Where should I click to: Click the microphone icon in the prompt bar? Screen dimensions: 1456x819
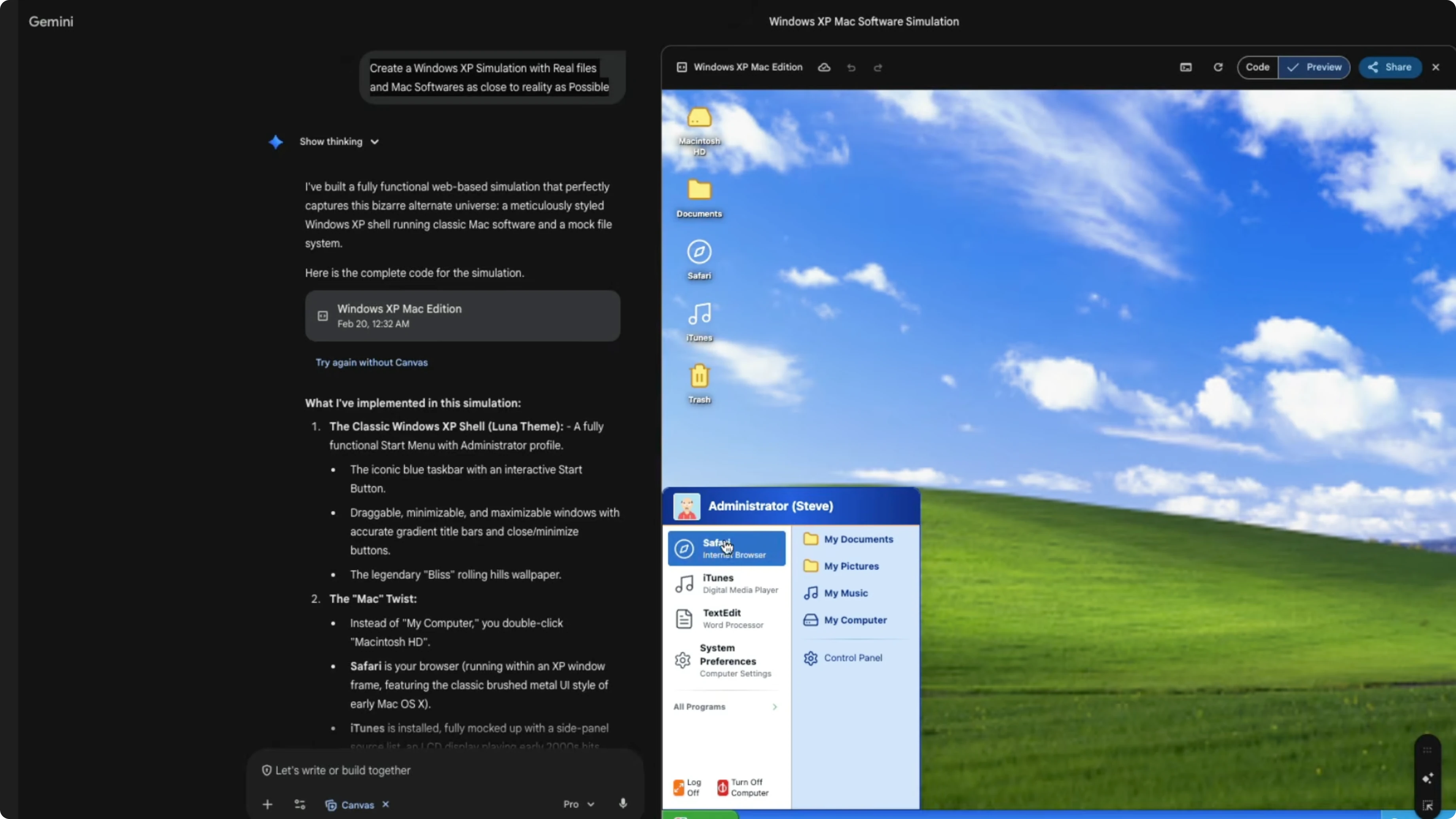click(623, 804)
